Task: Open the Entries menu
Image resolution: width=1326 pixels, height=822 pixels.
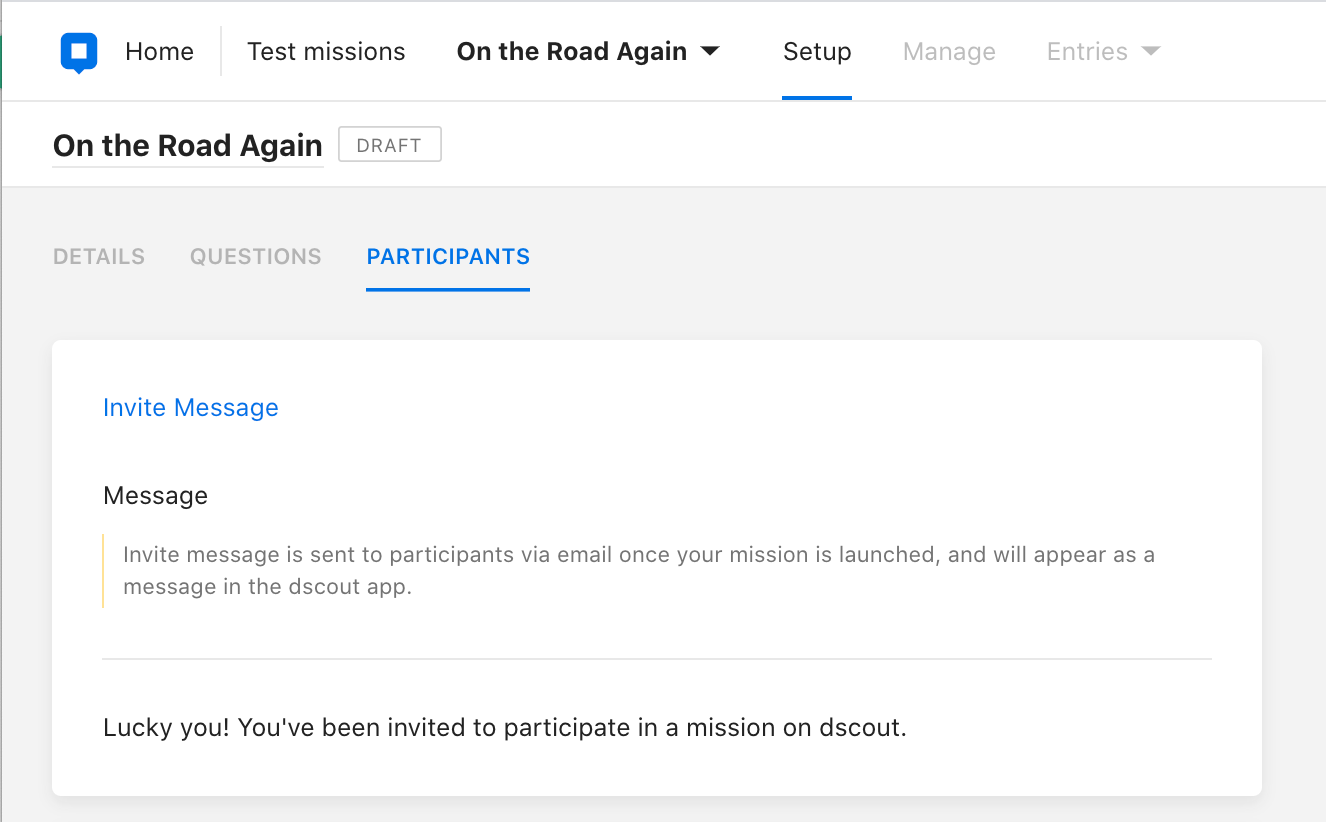Action: tap(1087, 52)
